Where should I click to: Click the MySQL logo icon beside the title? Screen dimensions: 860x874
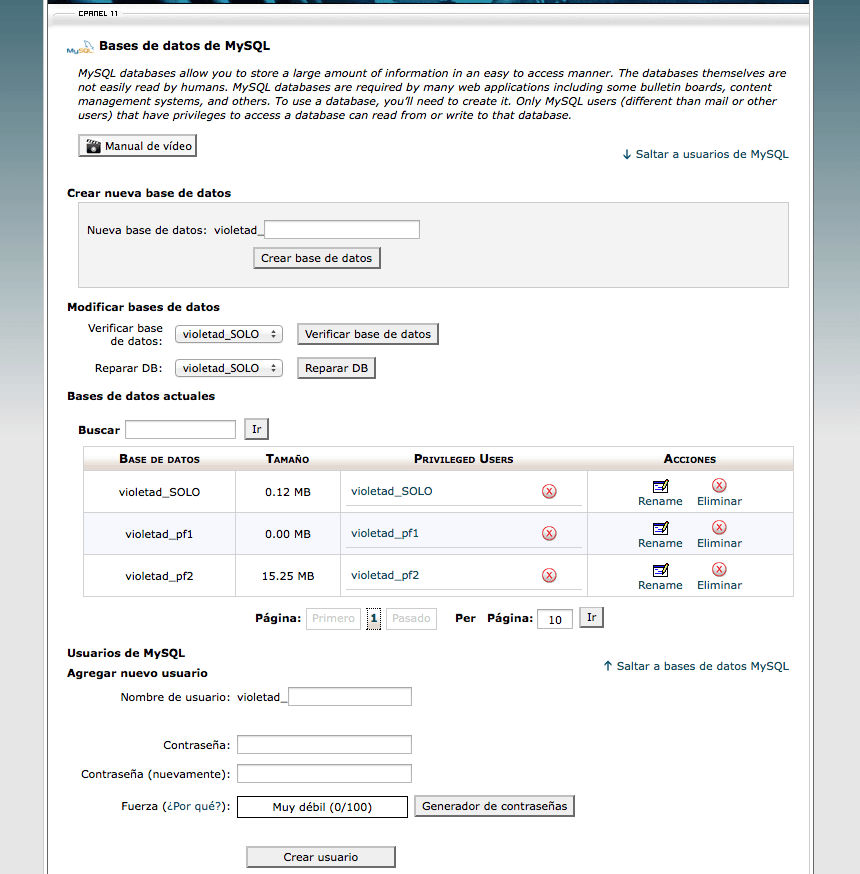tap(80, 47)
